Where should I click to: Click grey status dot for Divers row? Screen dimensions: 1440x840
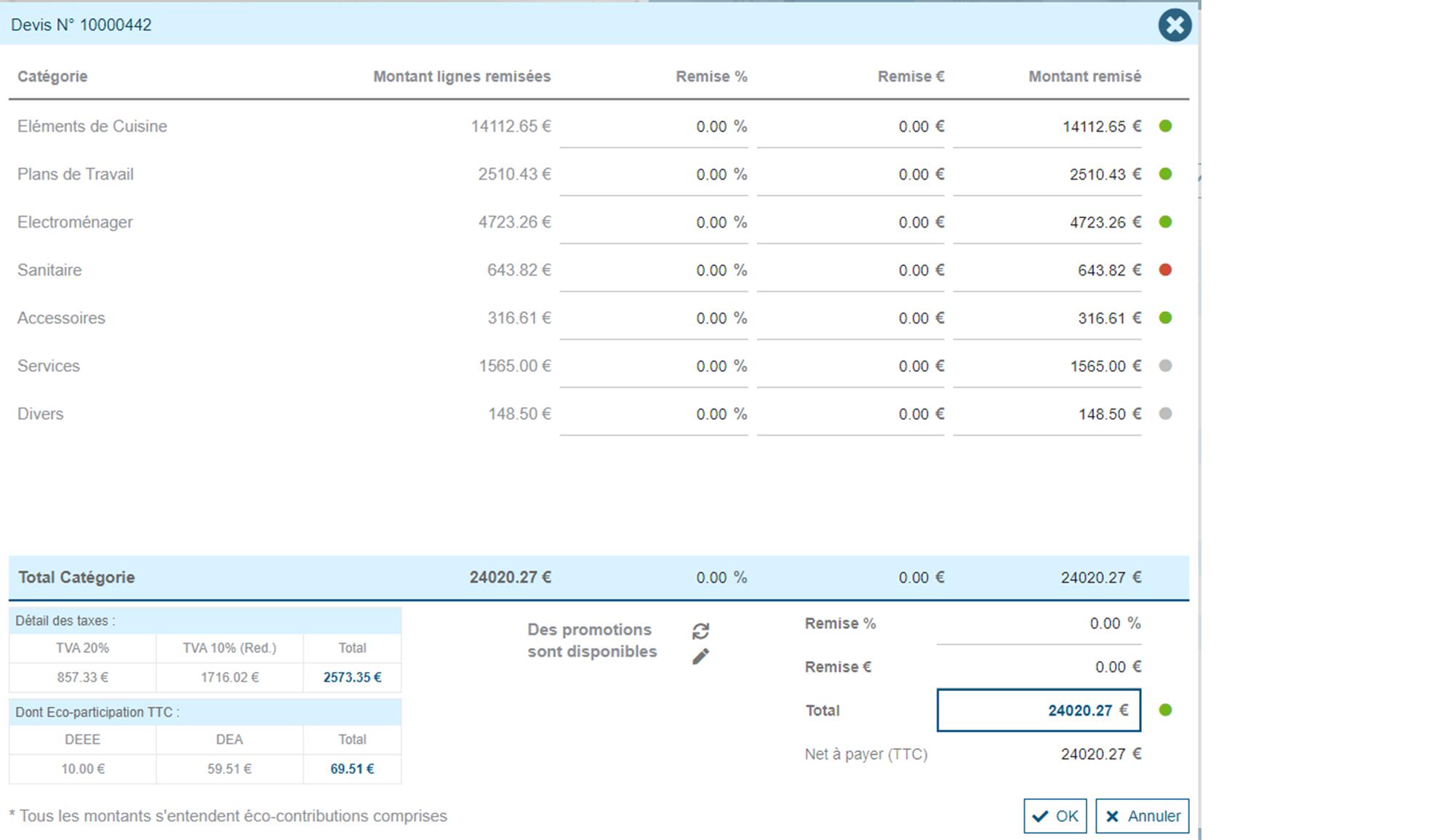[x=1165, y=414]
